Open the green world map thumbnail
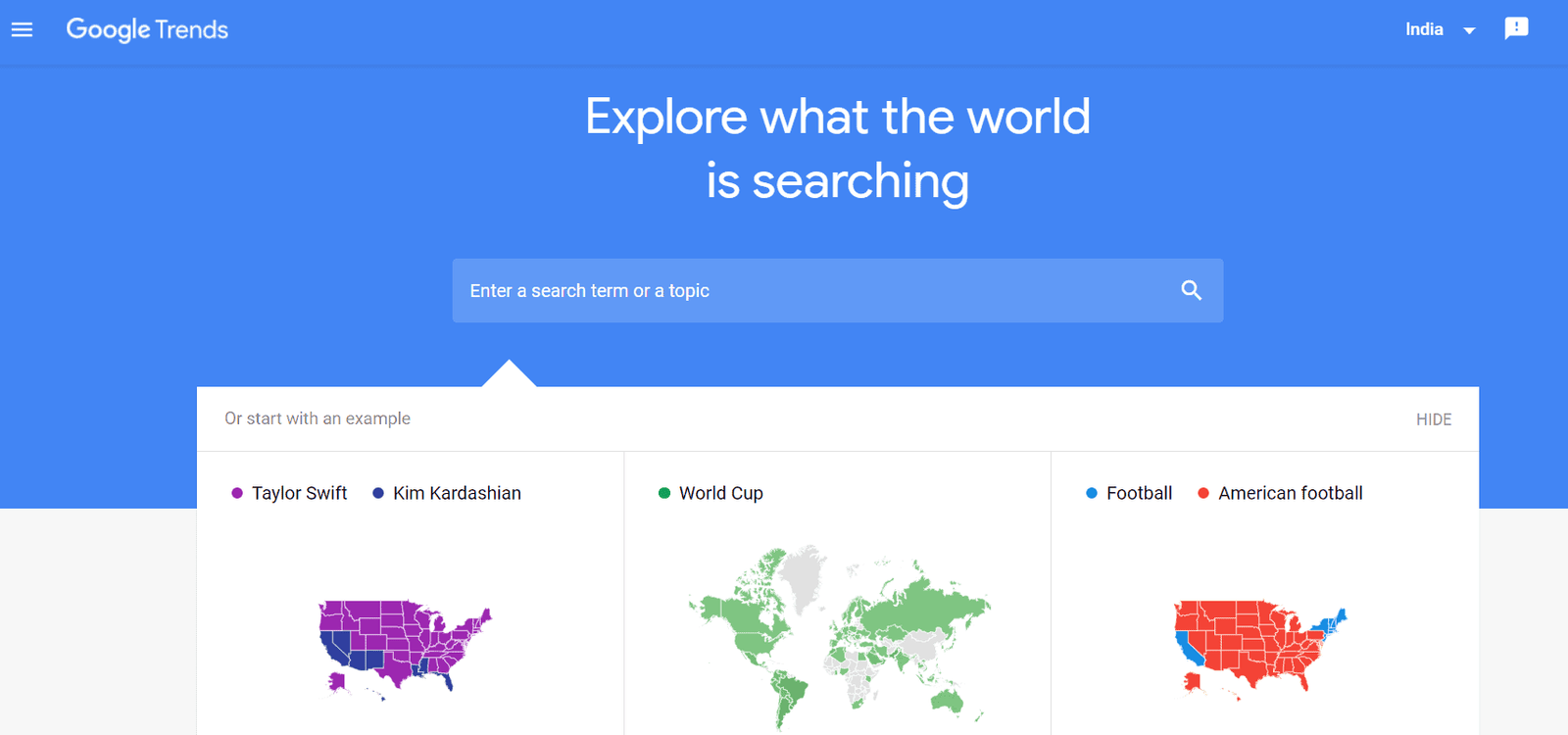The image size is (1568, 735). [x=839, y=637]
